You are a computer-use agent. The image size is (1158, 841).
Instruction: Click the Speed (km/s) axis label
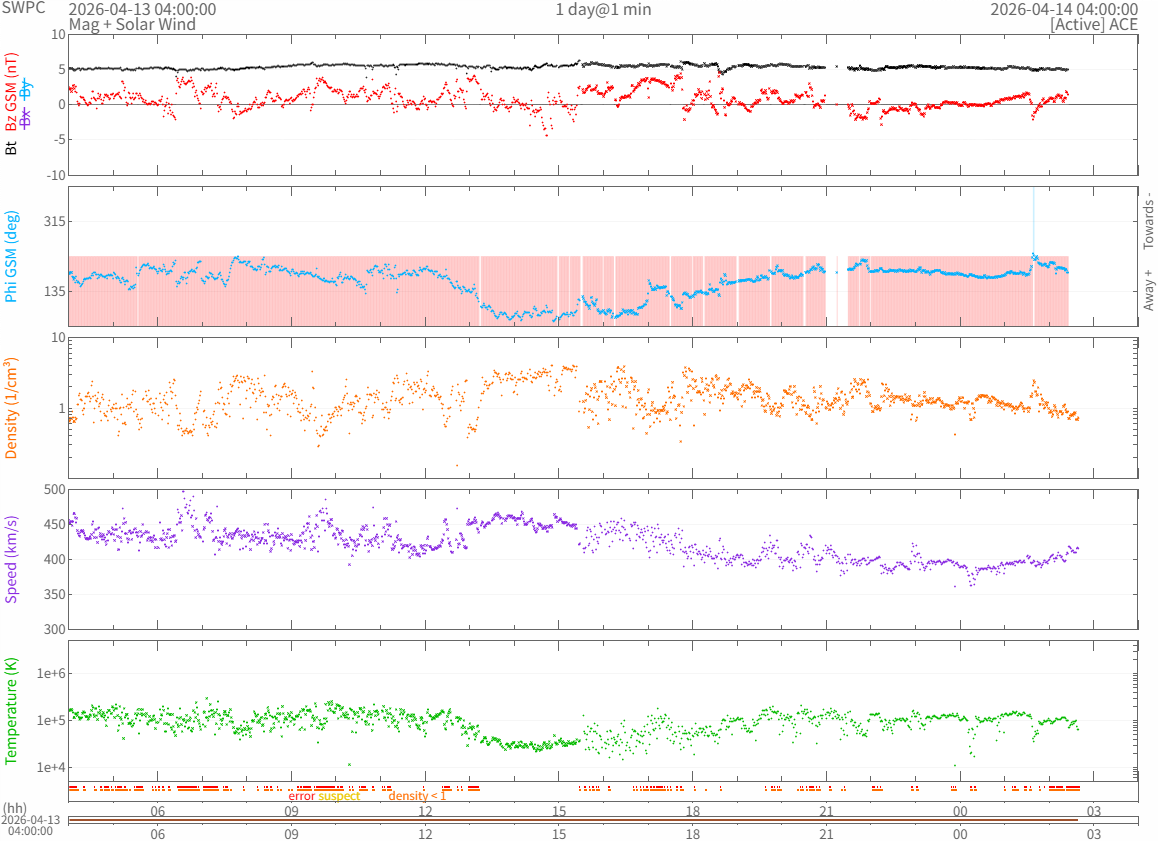[11, 559]
